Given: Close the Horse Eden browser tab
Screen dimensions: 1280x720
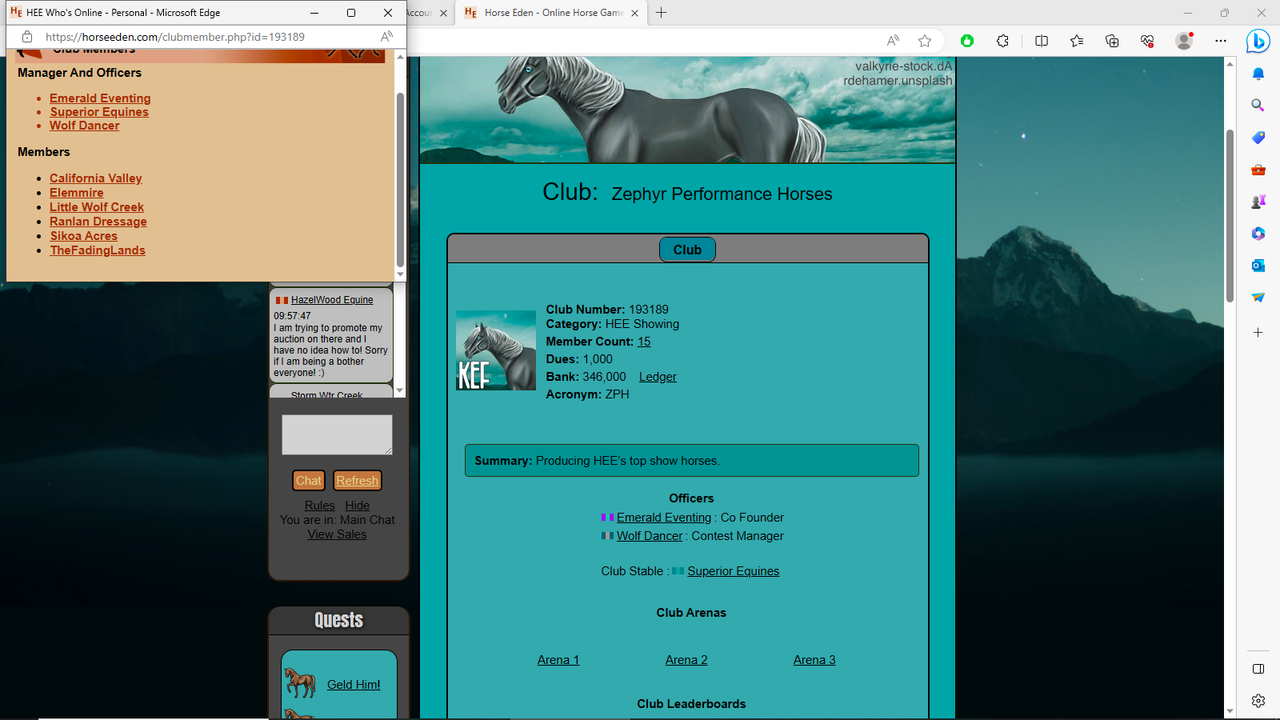Looking at the screenshot, I should point(636,13).
